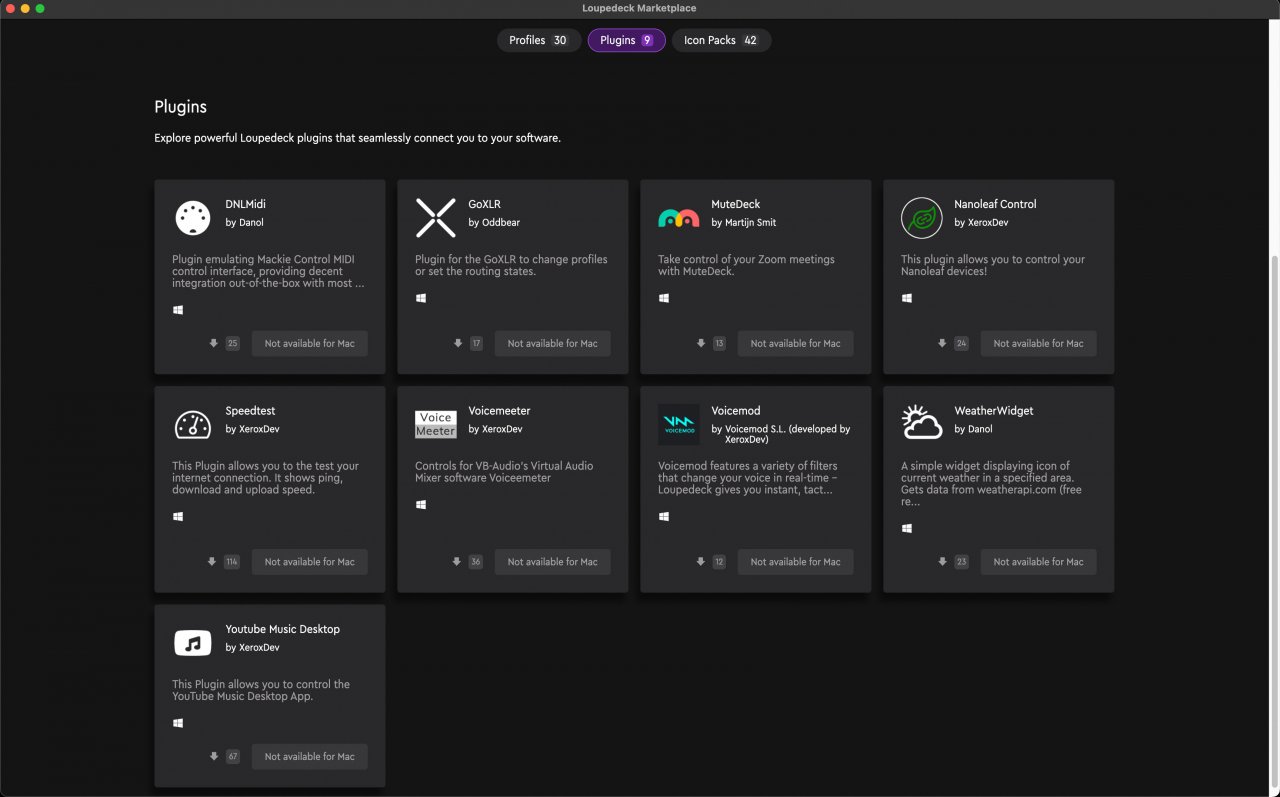Select the Voicemod logo icon

point(679,424)
